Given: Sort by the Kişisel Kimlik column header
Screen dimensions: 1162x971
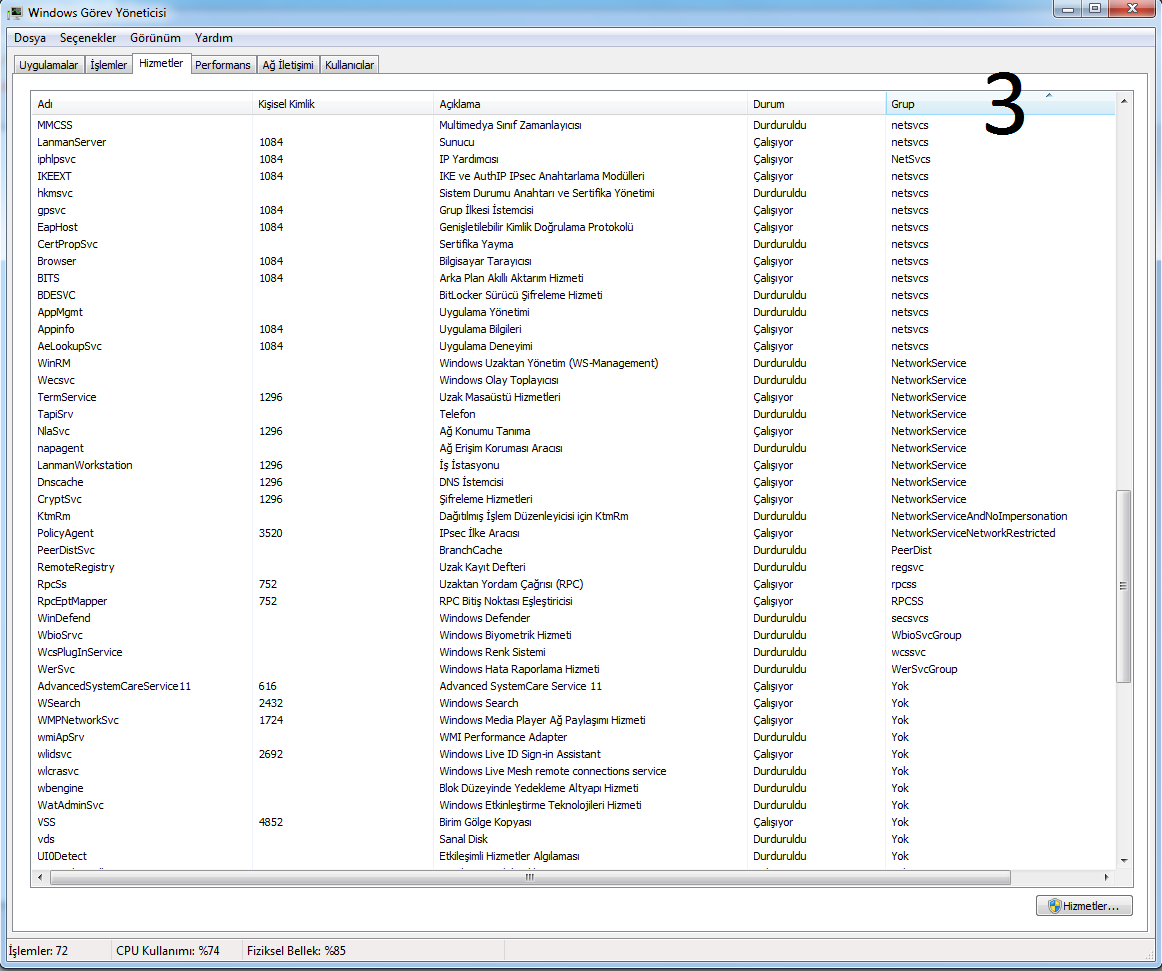Looking at the screenshot, I should [342, 105].
